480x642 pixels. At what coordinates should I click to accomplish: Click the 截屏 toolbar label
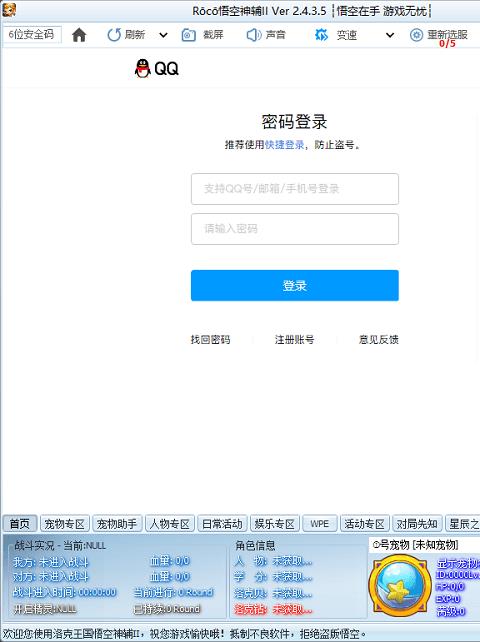(x=213, y=35)
